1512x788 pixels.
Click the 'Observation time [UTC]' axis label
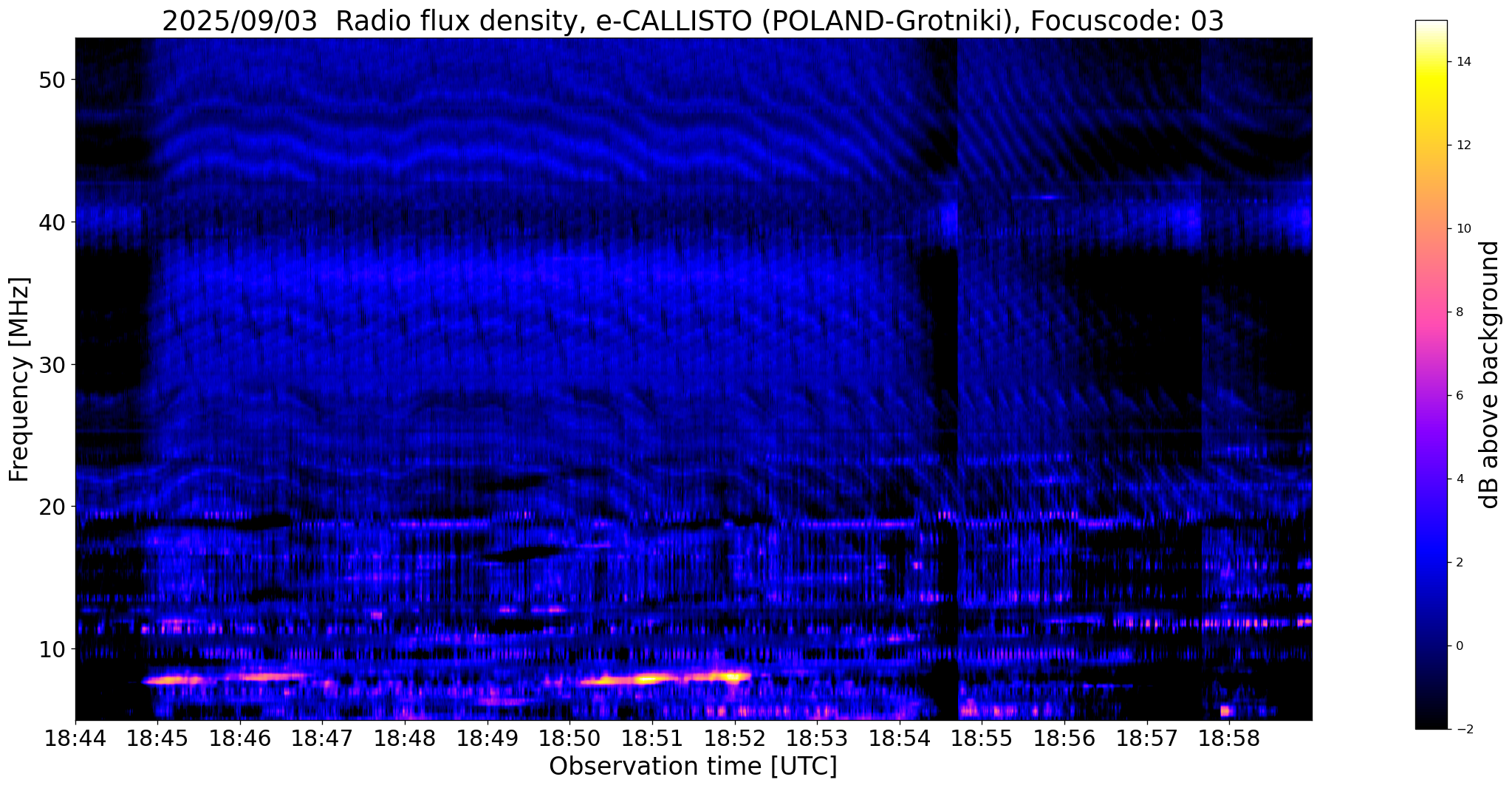(693, 767)
